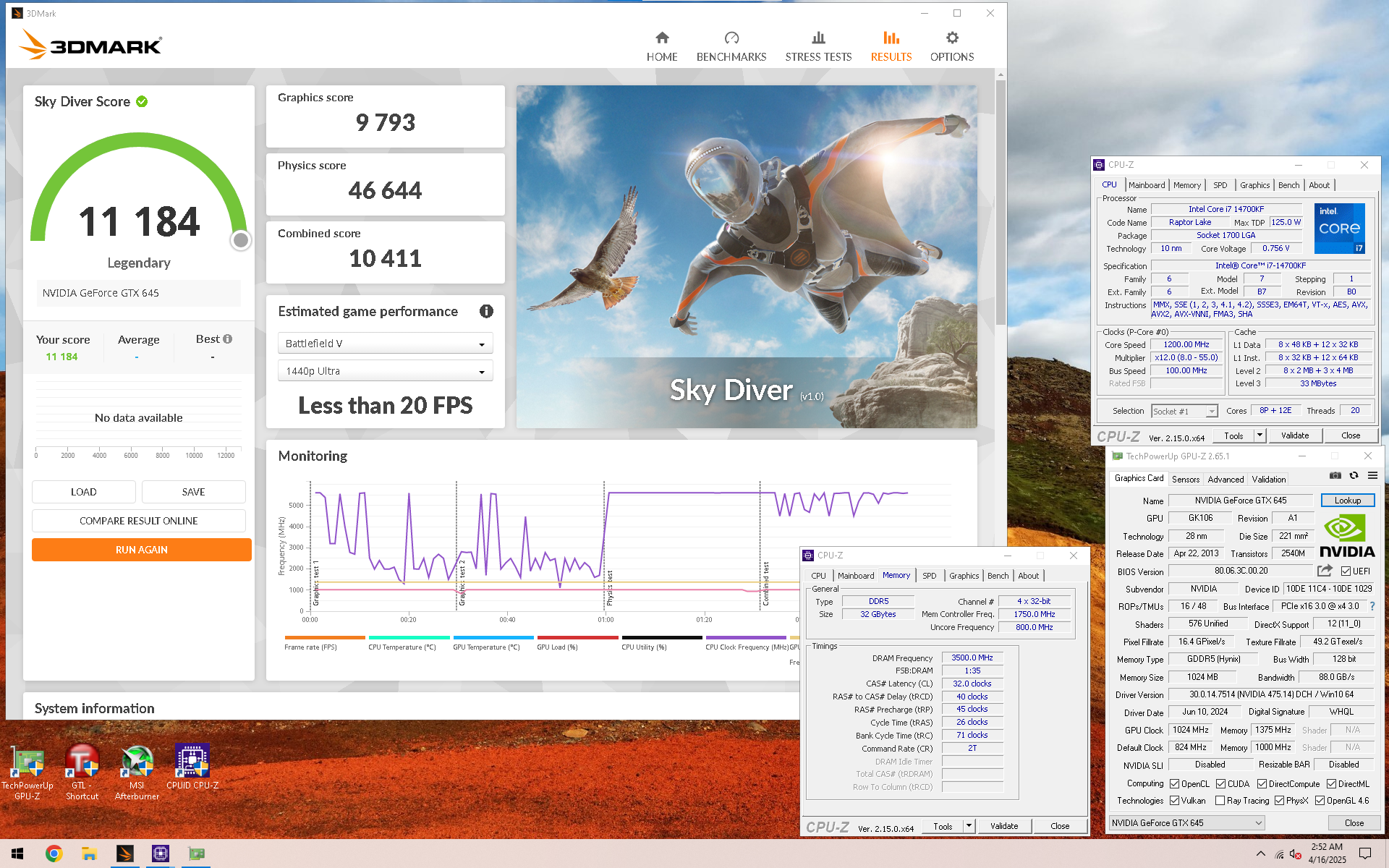Open the 3DMark Options gear
This screenshot has height=868, width=1389.
point(952,46)
